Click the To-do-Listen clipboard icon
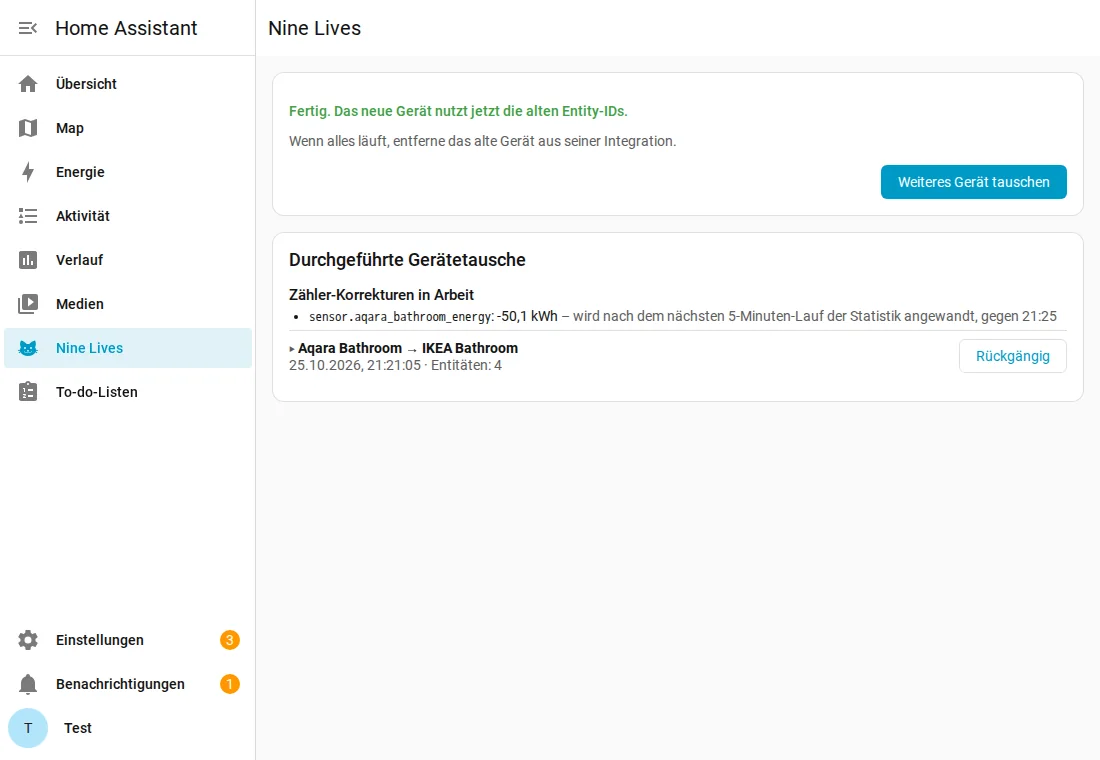 pyautogui.click(x=28, y=392)
